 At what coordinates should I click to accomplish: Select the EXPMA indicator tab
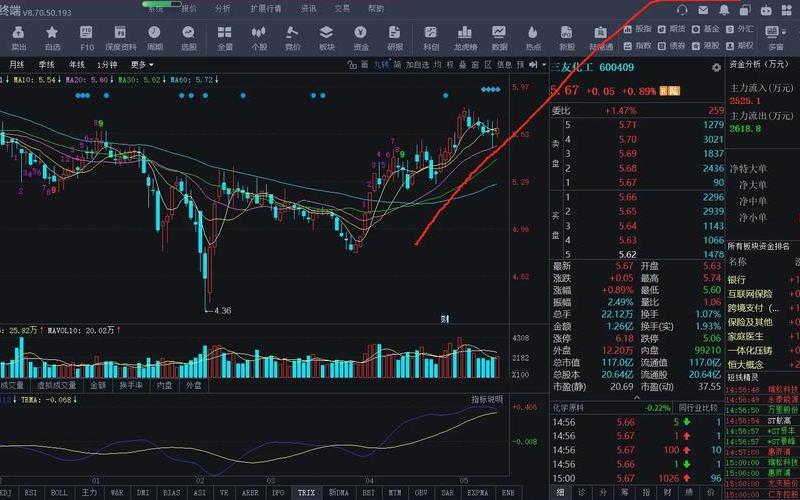point(477,492)
